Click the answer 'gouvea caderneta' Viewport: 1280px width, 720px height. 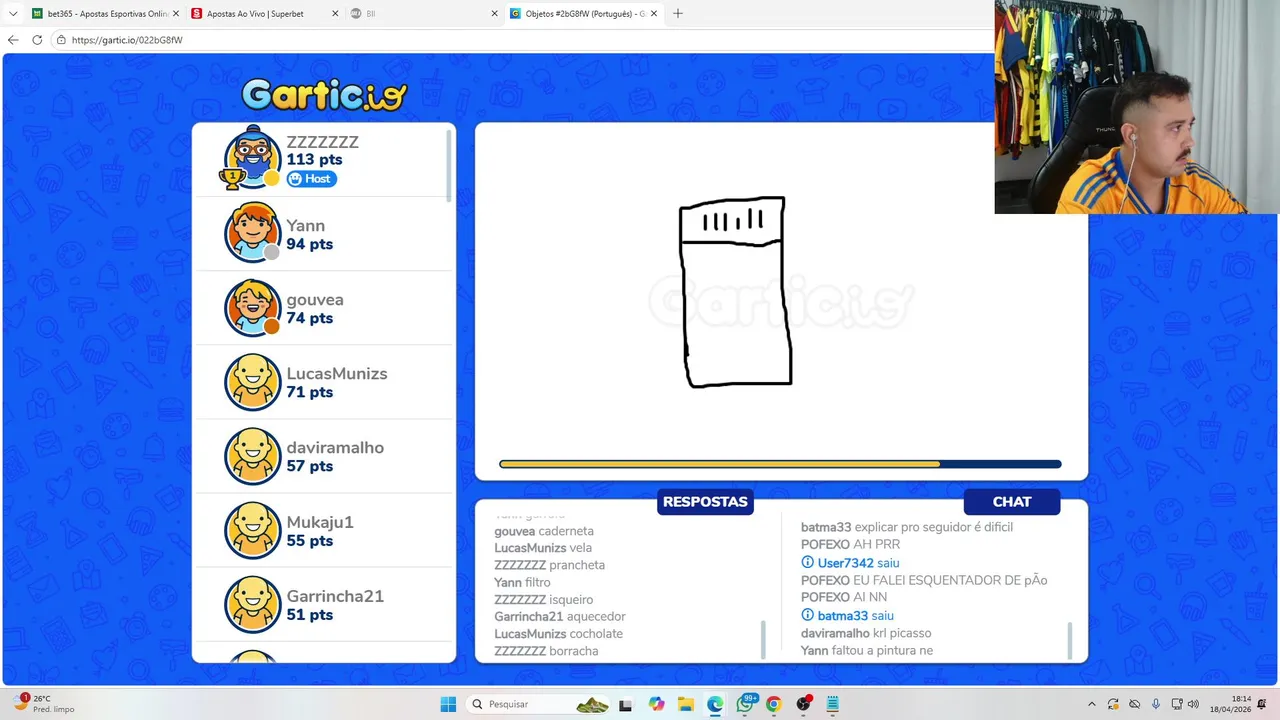[544, 531]
